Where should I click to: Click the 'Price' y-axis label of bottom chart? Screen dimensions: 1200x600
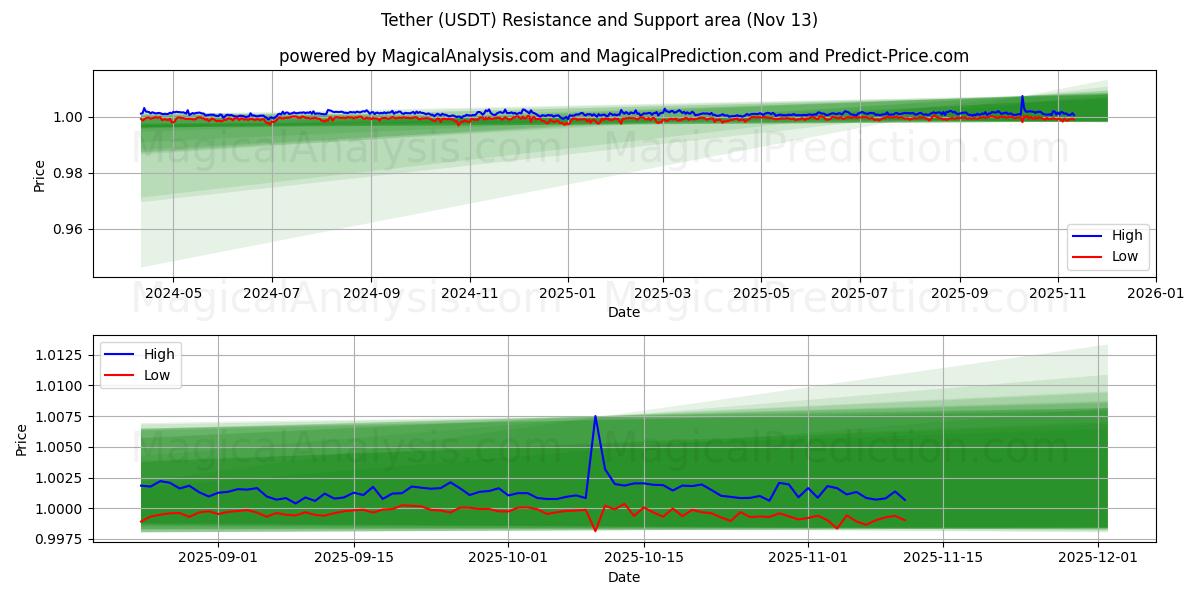(x=22, y=439)
